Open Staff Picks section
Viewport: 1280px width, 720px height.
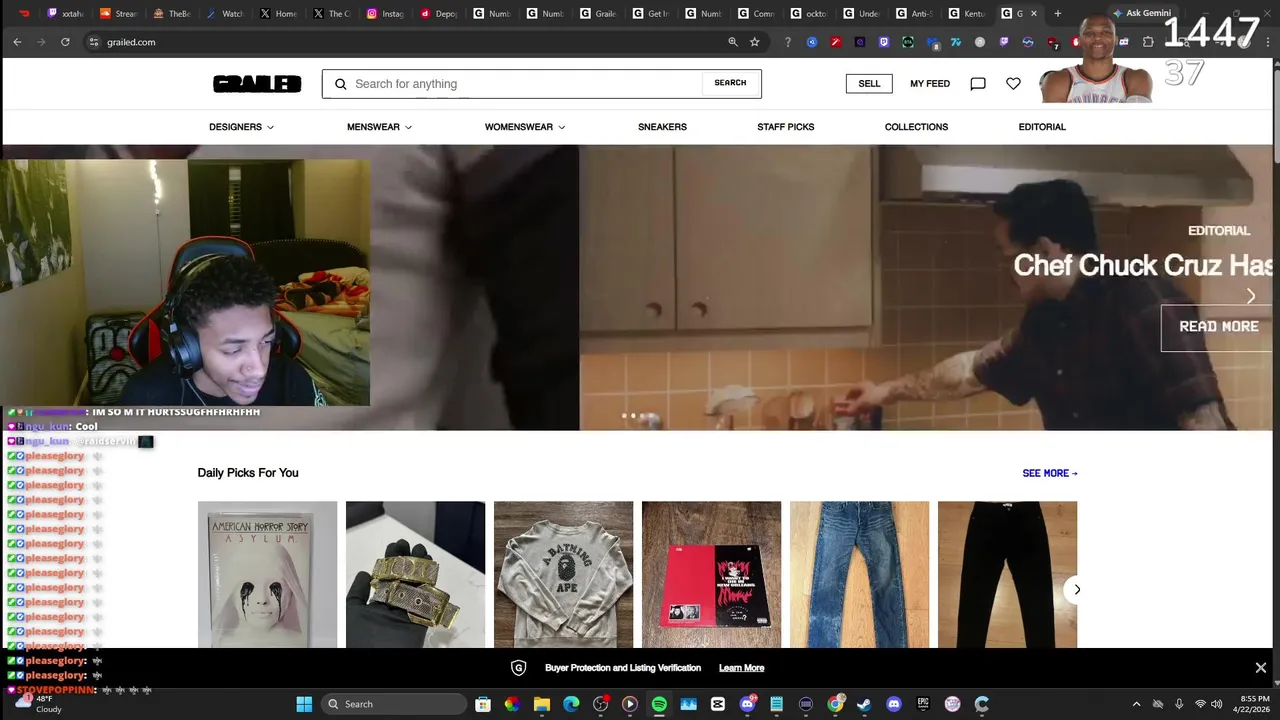[x=785, y=127]
